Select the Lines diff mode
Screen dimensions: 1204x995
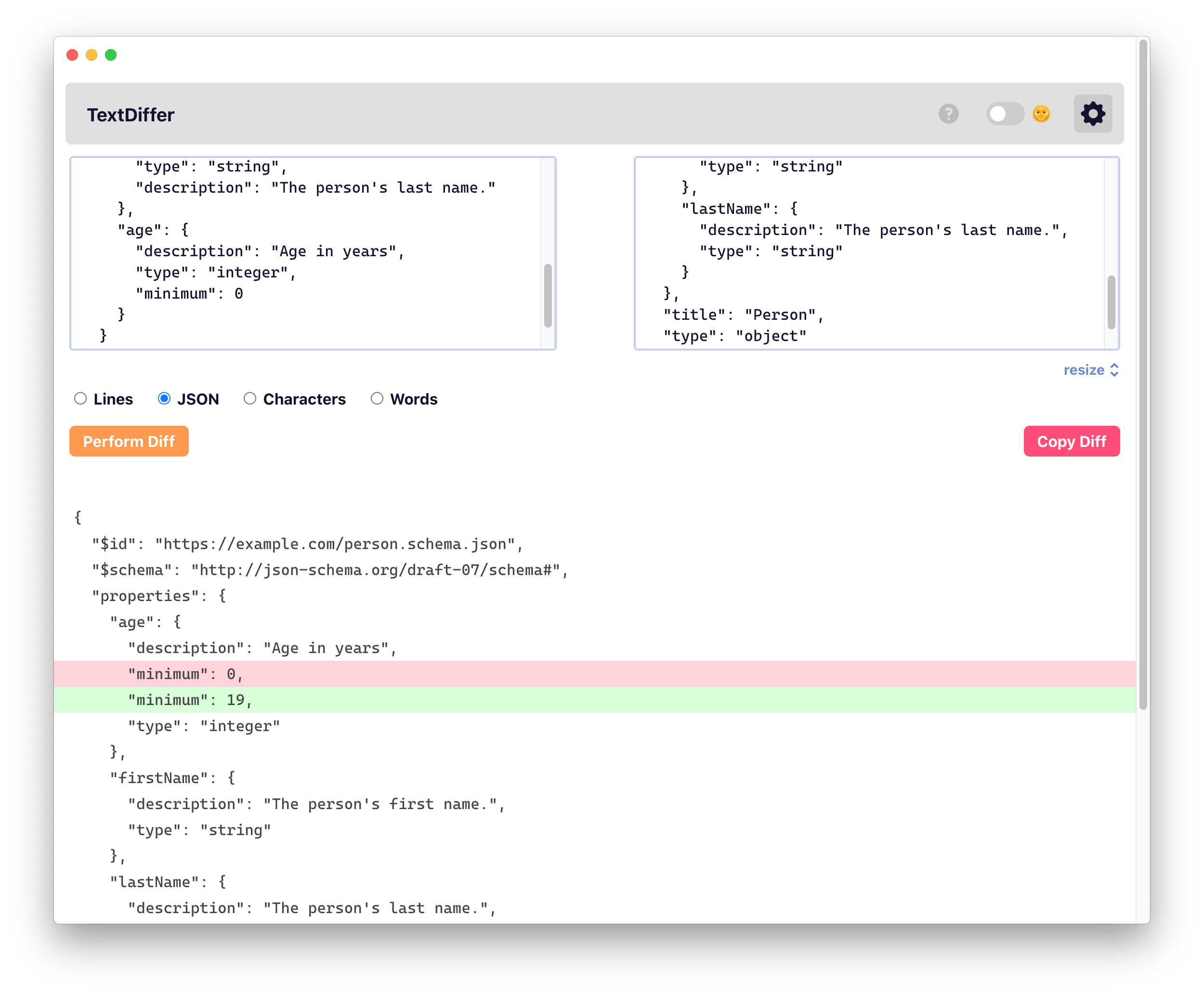(x=81, y=398)
